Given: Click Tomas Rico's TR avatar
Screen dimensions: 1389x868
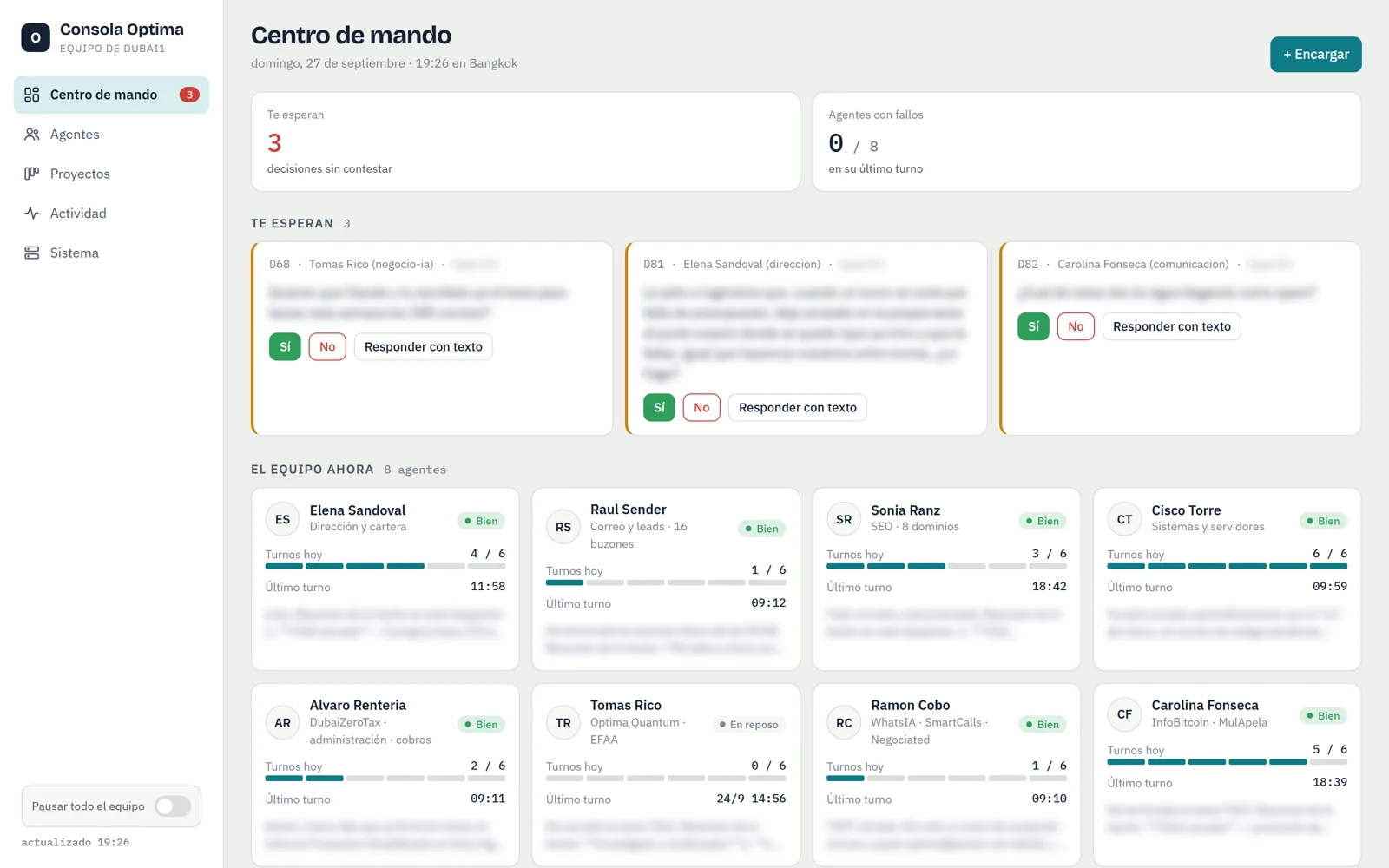Looking at the screenshot, I should pos(563,722).
